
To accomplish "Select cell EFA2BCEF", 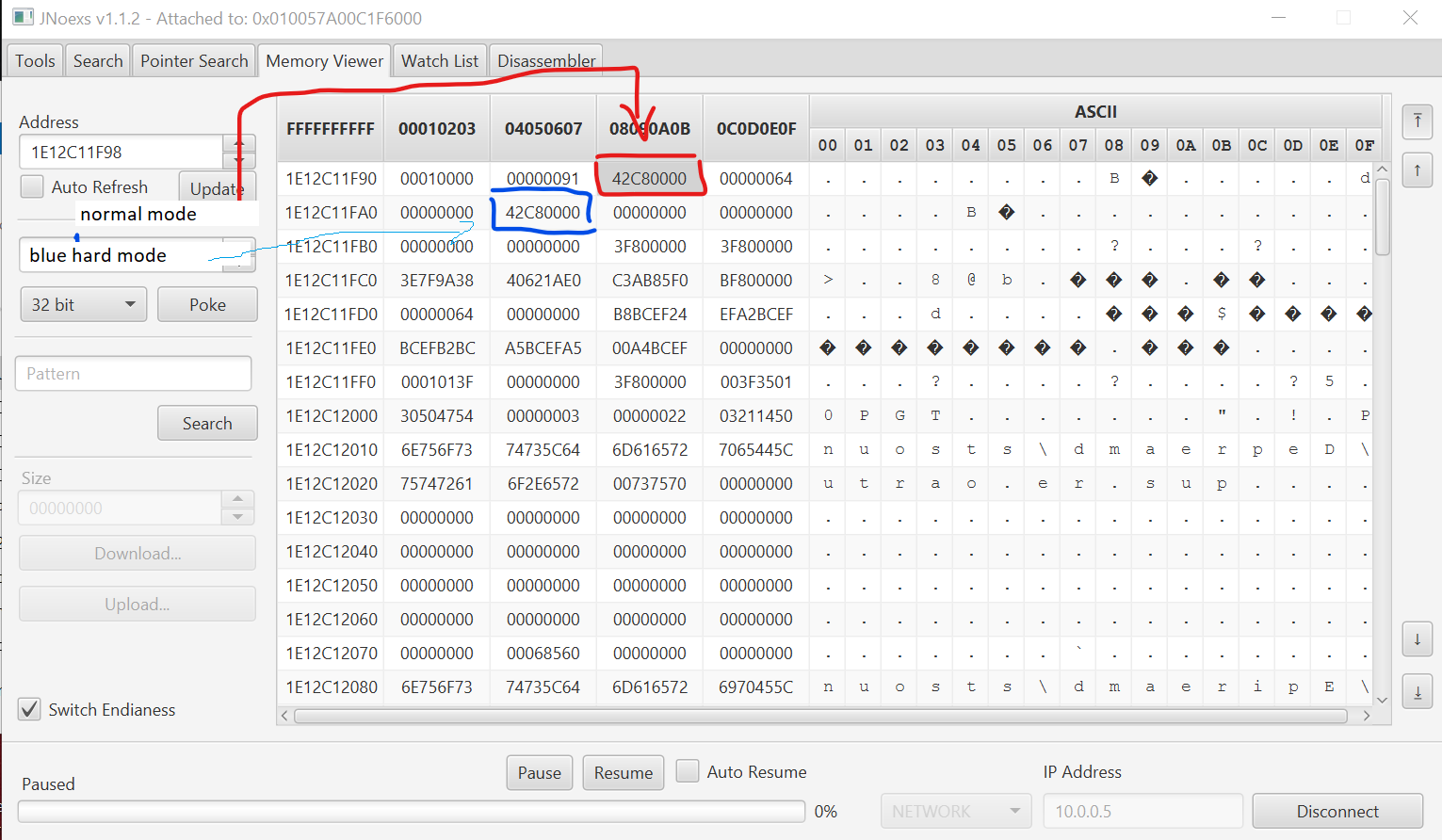I will (755, 314).
